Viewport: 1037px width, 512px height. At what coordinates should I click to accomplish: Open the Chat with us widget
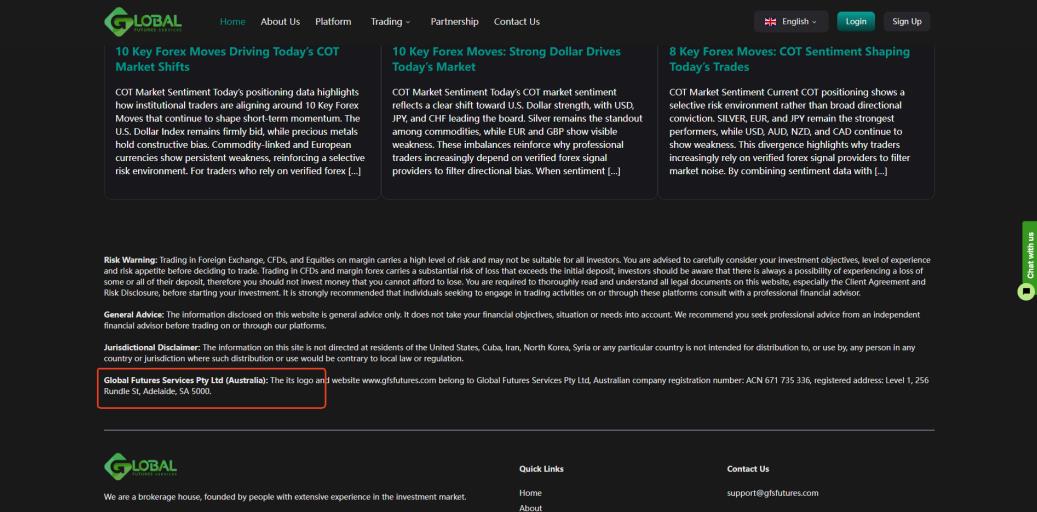coord(1027,261)
